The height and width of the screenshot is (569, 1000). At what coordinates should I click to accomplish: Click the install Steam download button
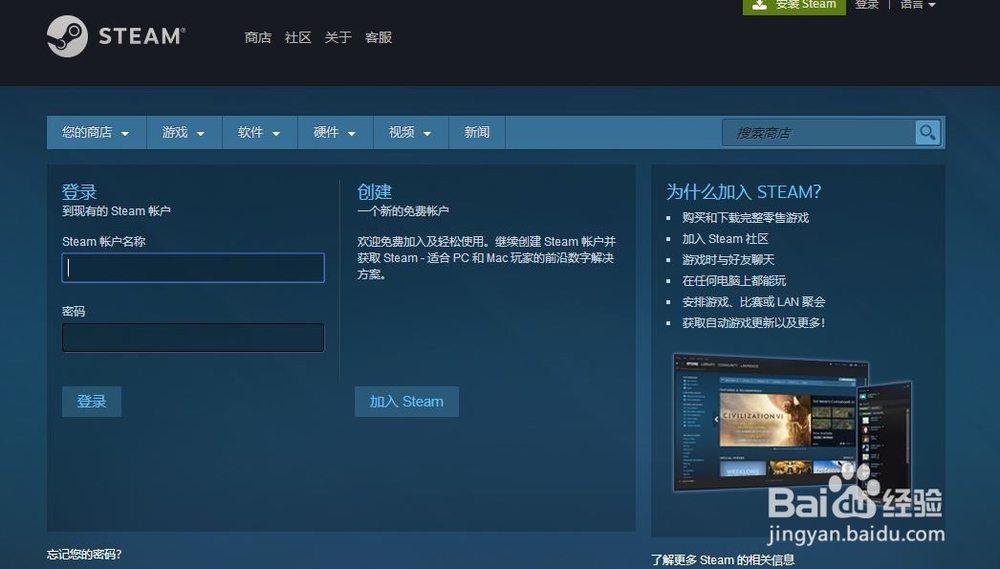pos(794,6)
